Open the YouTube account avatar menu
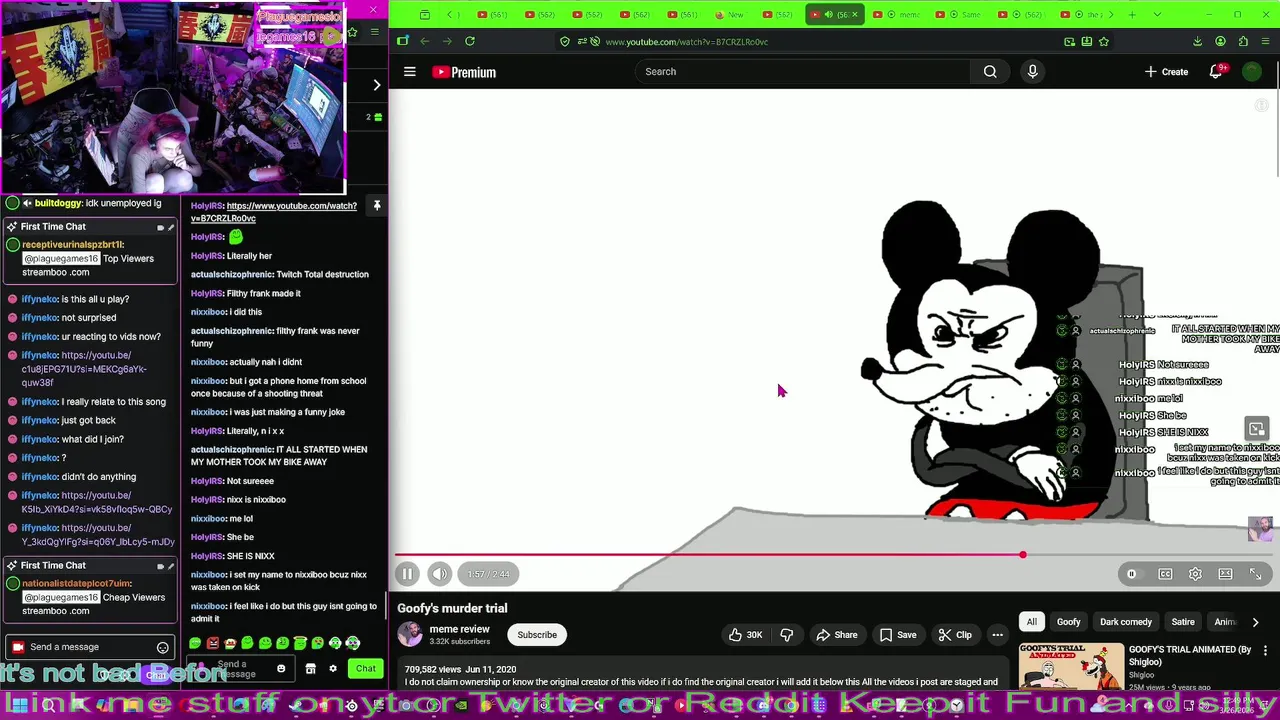This screenshot has height=720, width=1280. coord(1252,72)
